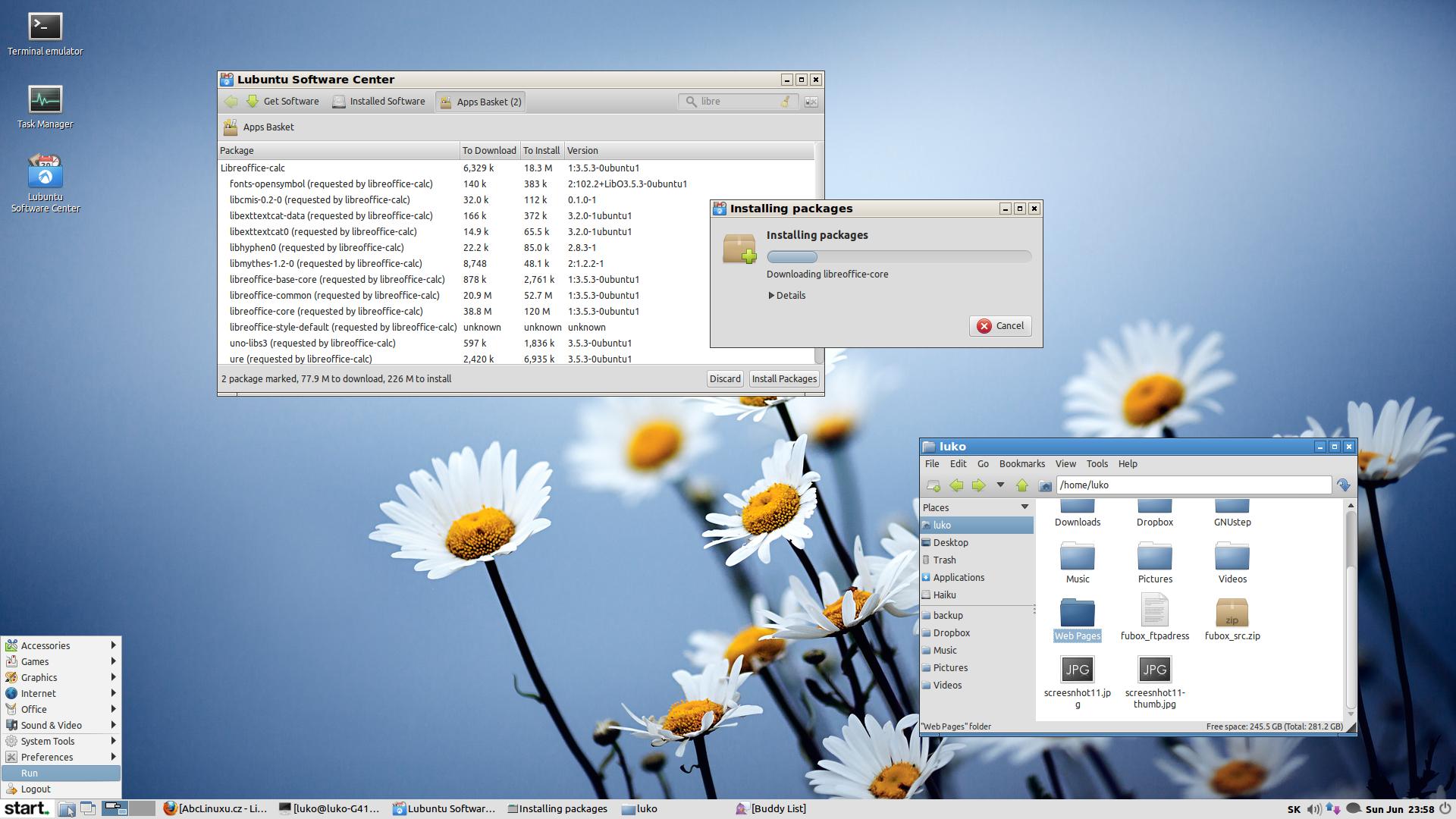Click the package download progress bar
1456x819 pixels.
pyautogui.click(x=899, y=257)
